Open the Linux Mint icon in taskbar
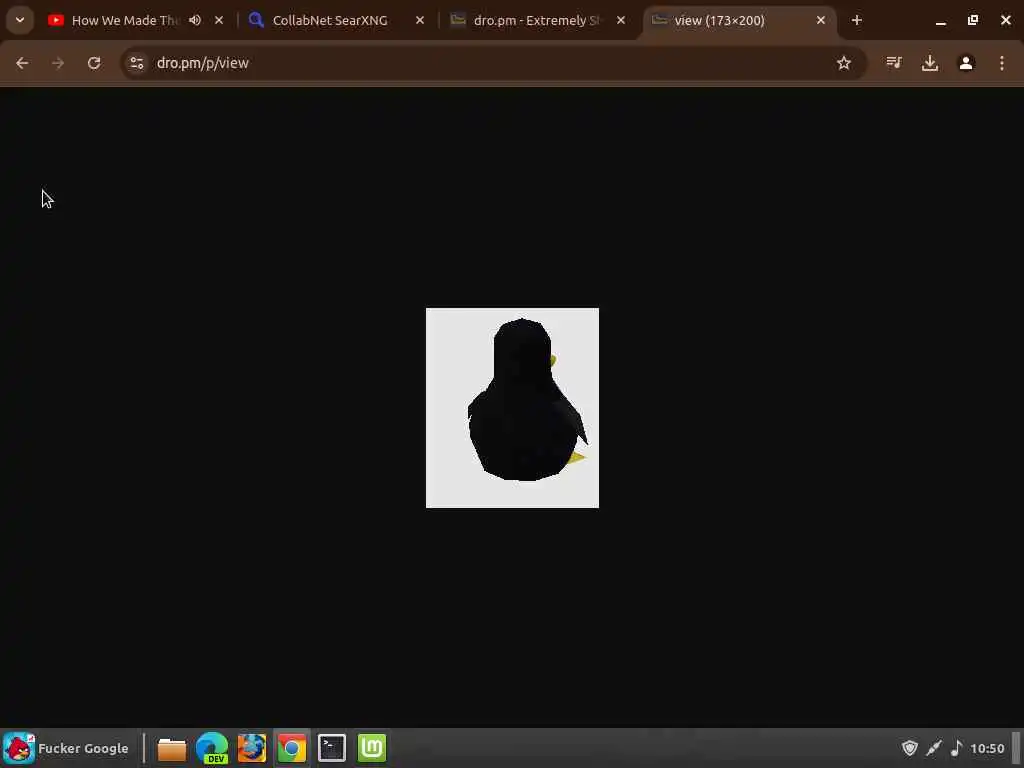The width and height of the screenshot is (1024, 768). [x=372, y=748]
